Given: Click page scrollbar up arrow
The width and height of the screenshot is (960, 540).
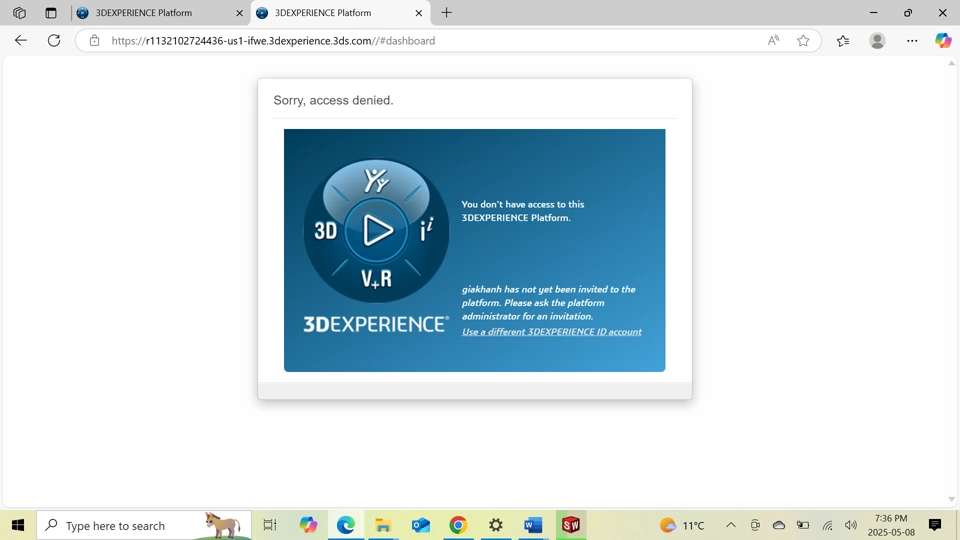Looking at the screenshot, I should click(951, 63).
